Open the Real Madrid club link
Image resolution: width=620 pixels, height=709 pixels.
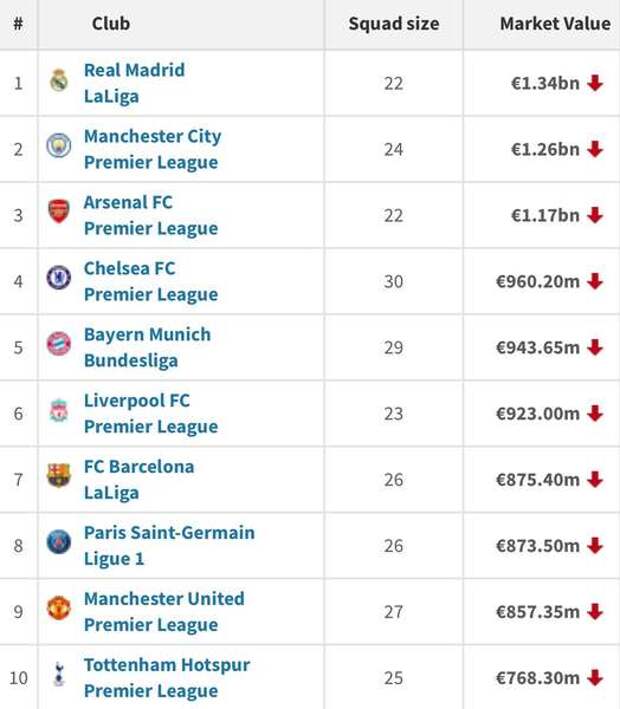click(134, 70)
